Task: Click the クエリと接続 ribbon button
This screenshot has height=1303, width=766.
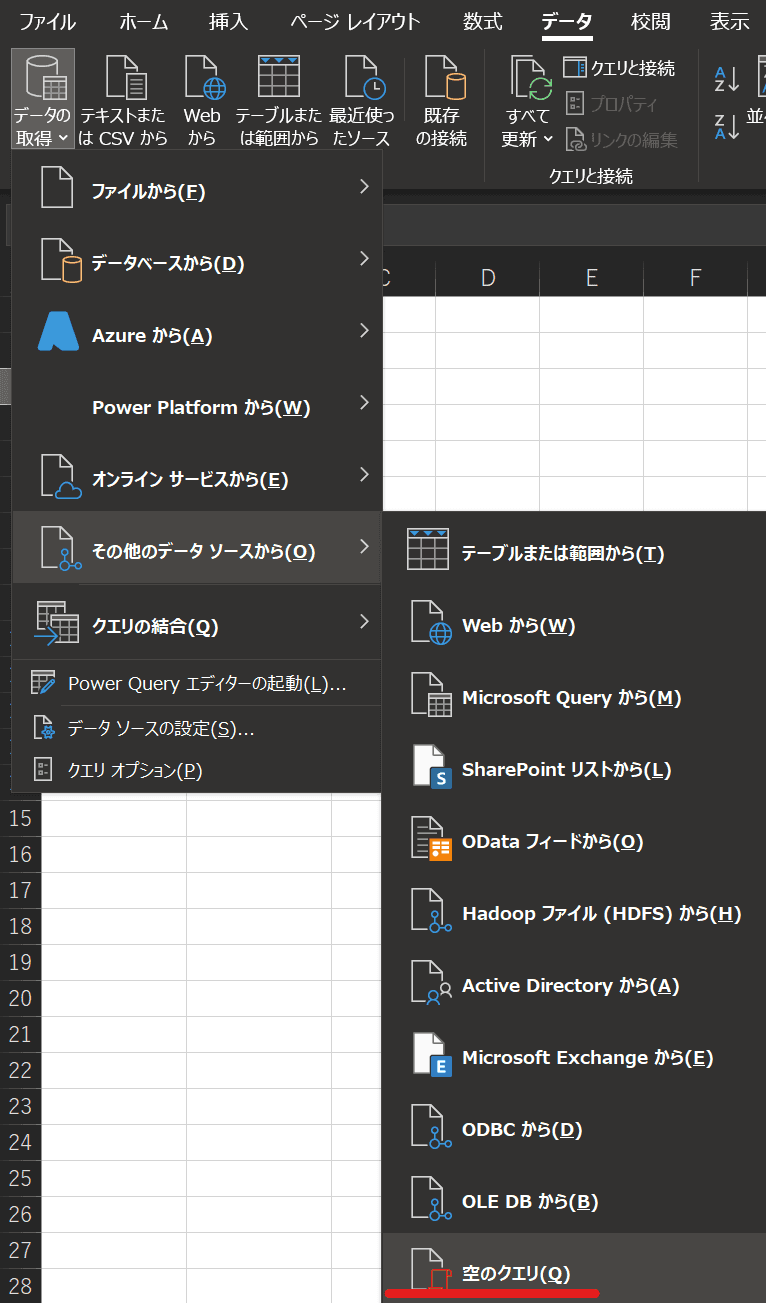Action: tap(620, 68)
